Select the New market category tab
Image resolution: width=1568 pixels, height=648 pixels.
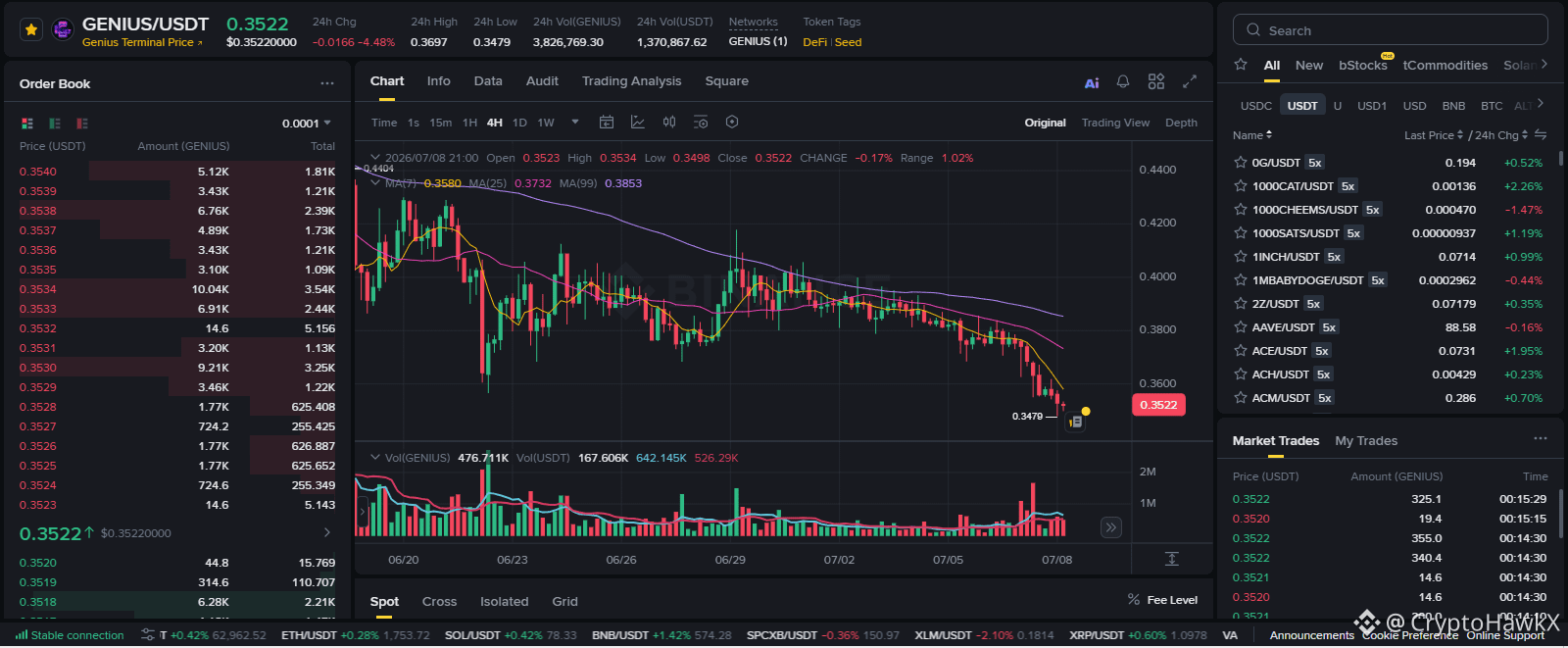[1309, 66]
